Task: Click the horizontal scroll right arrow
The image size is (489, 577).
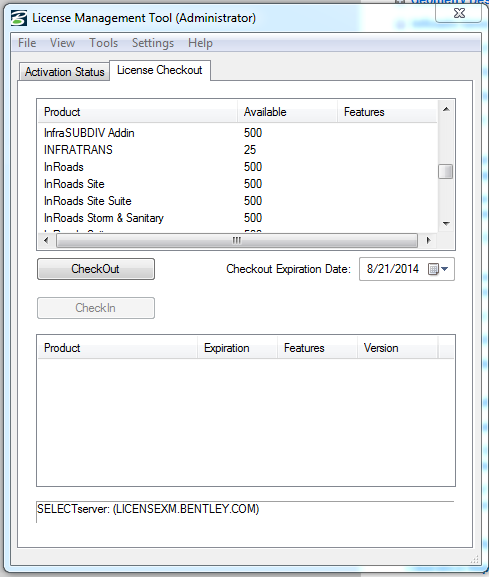Action: (x=428, y=241)
